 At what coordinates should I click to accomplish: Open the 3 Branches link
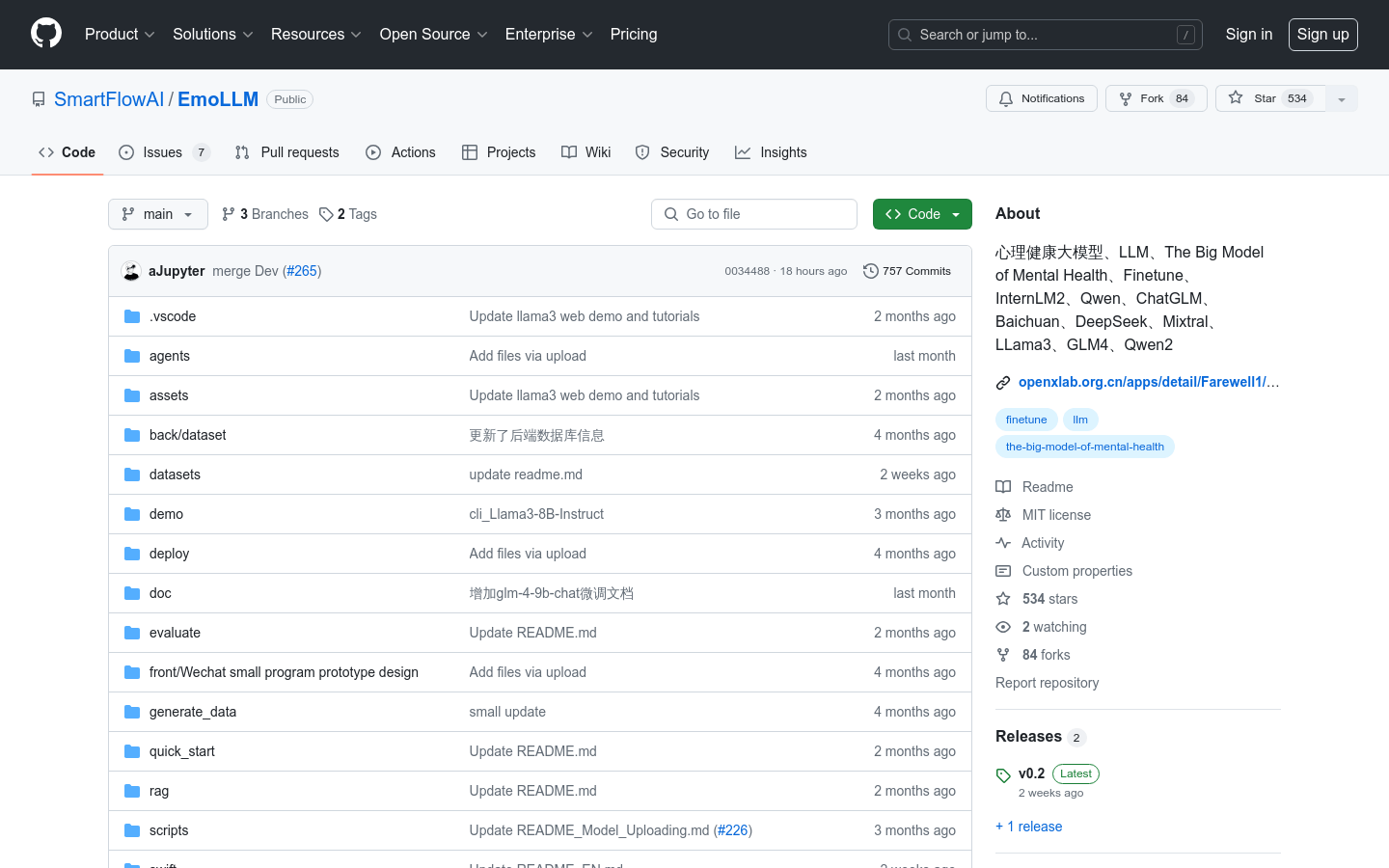(265, 214)
